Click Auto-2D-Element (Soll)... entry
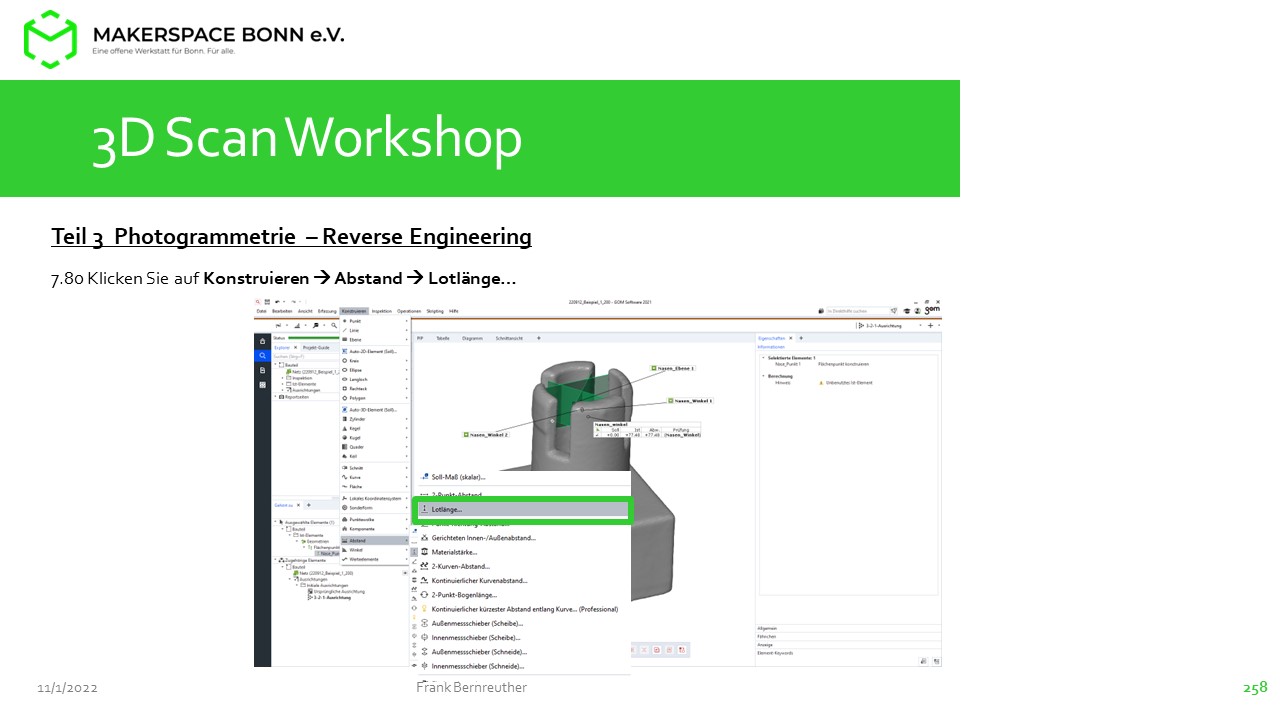The width and height of the screenshot is (1280, 720). click(x=375, y=352)
